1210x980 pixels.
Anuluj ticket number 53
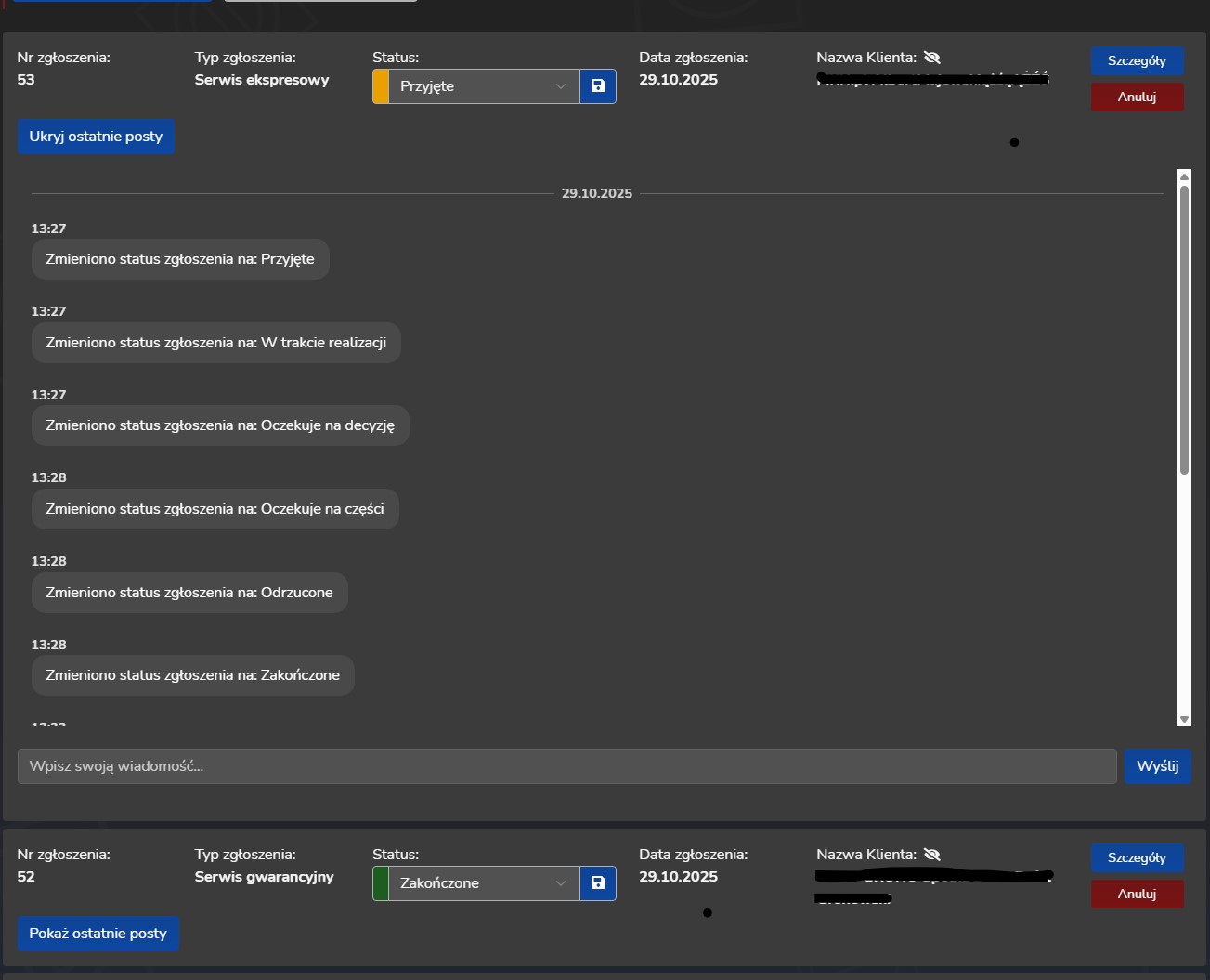coord(1137,97)
